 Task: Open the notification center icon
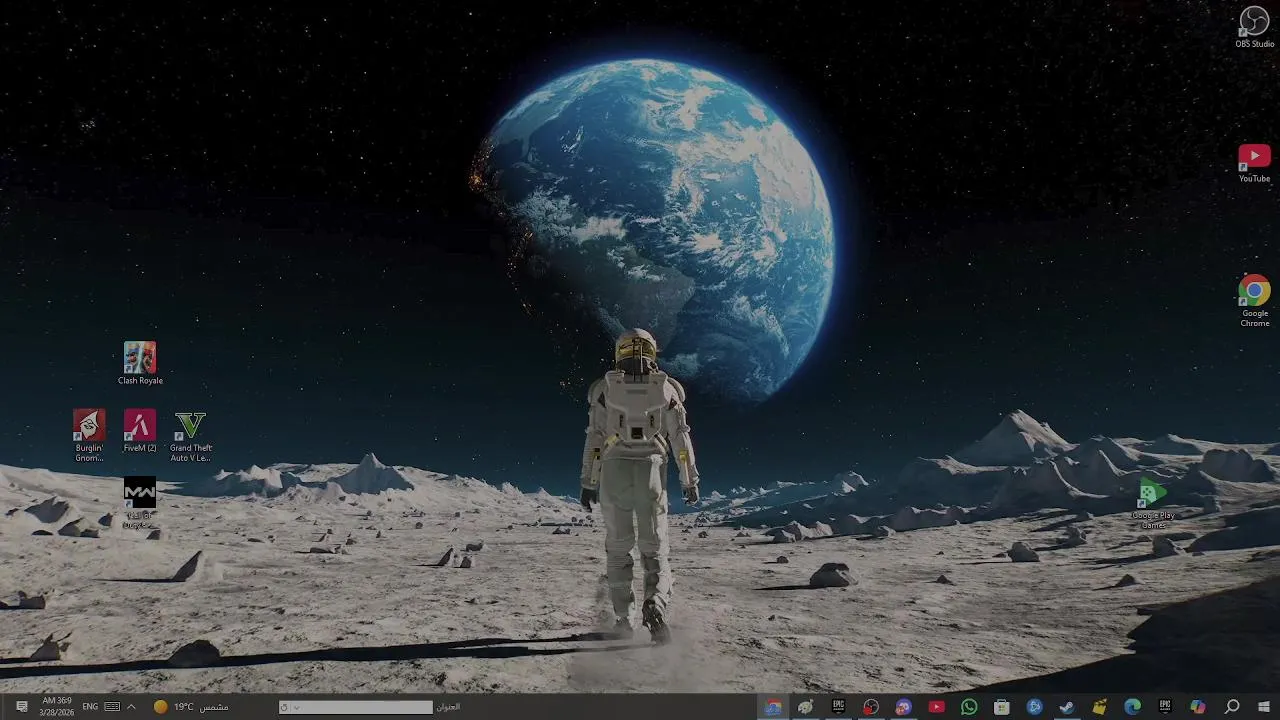[x=22, y=707]
